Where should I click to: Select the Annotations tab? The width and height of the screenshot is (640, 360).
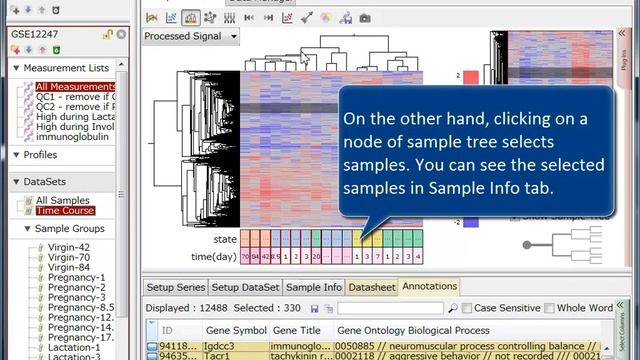[429, 286]
